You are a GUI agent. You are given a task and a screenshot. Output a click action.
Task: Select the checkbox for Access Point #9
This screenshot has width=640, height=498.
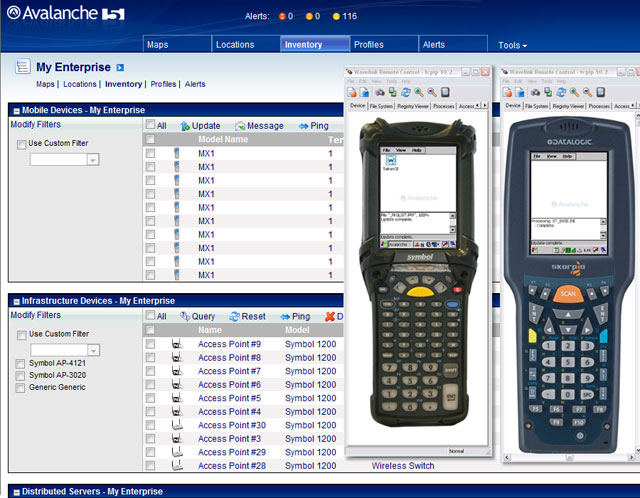tap(150, 344)
